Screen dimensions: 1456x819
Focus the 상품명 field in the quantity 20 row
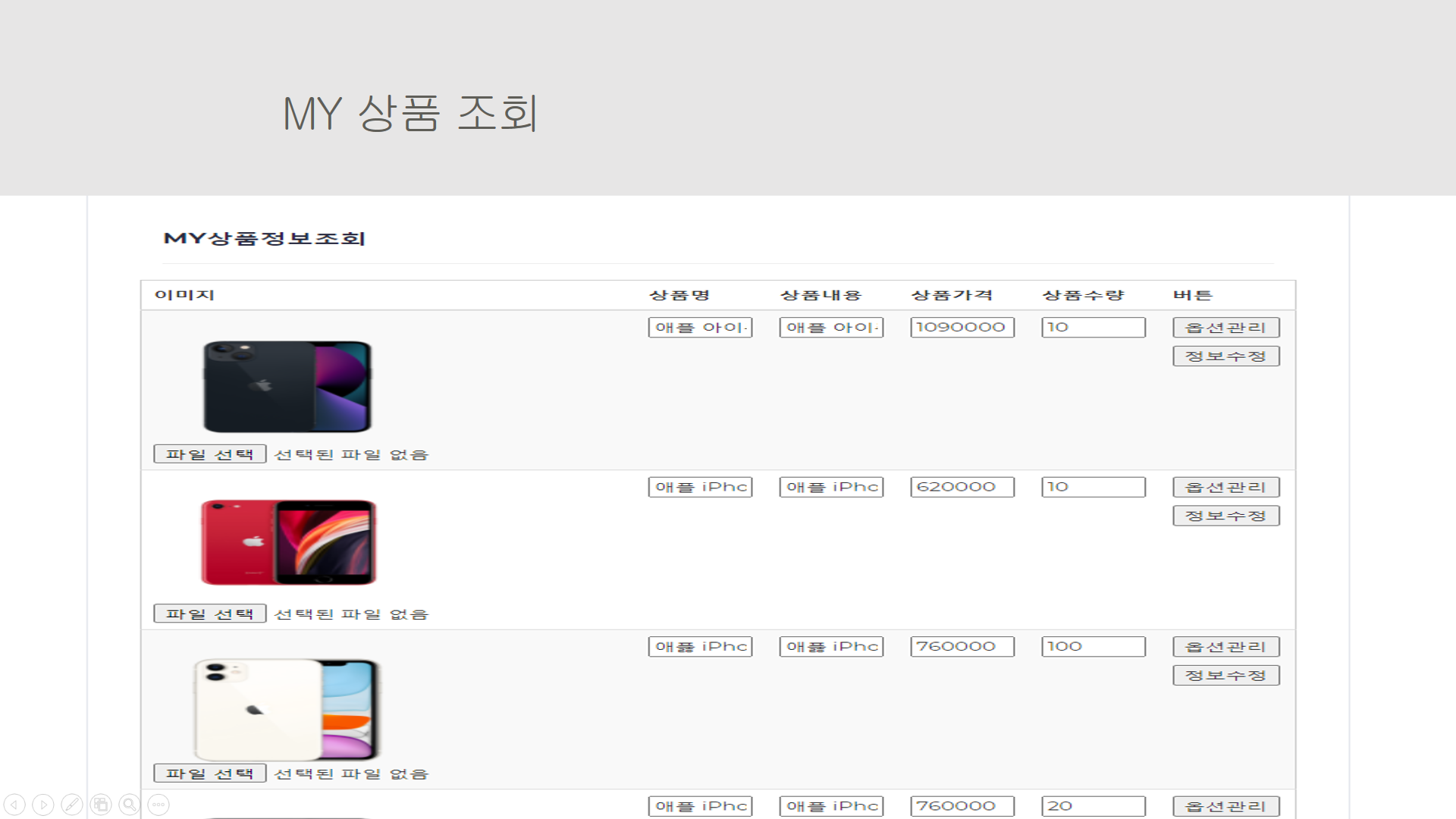(x=700, y=806)
